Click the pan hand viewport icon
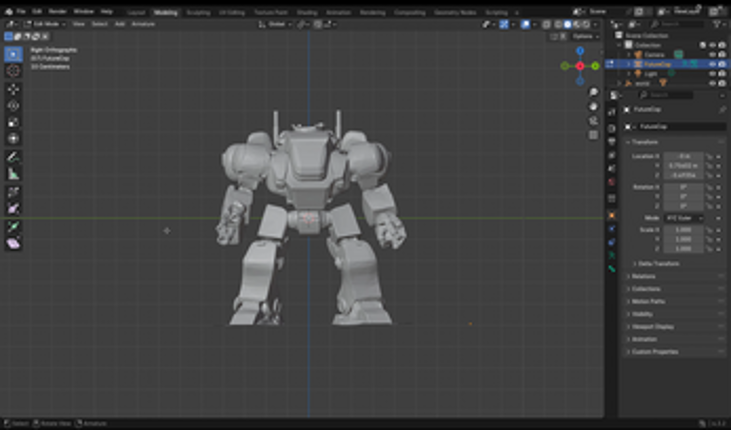The width and height of the screenshot is (731, 430). click(594, 106)
